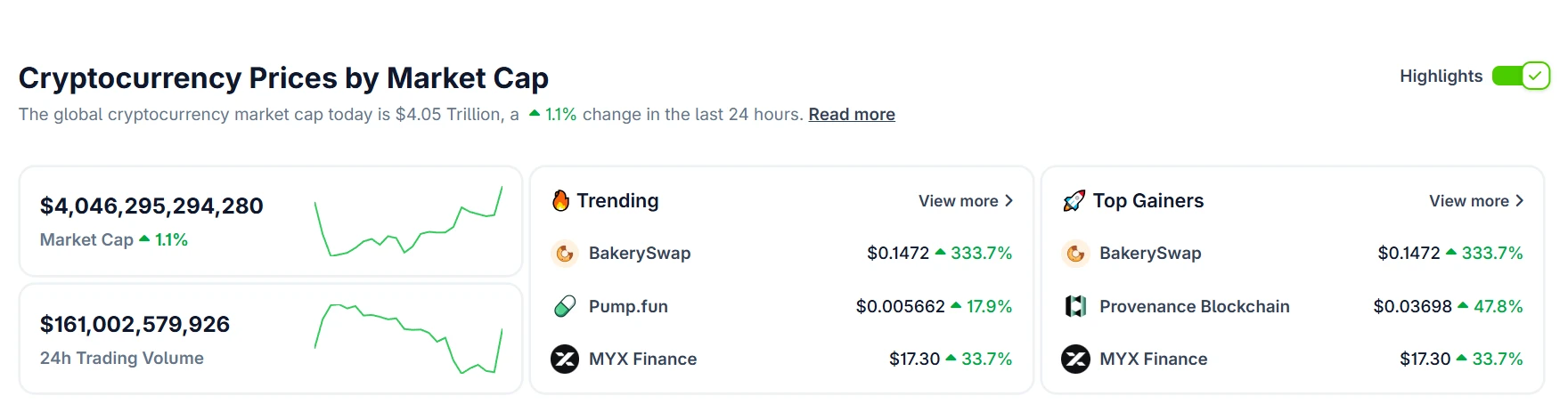This screenshot has width=1568, height=412.
Task: Open Provenance Blockchain coin page
Action: pyautogui.click(x=1194, y=306)
